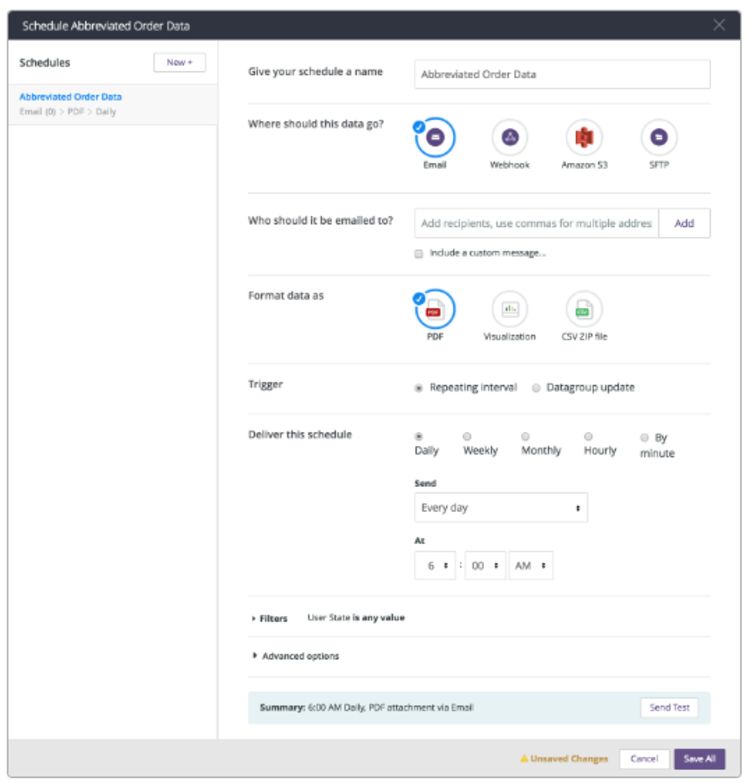Click the schedule name input field
The image size is (750, 784).
click(x=562, y=74)
